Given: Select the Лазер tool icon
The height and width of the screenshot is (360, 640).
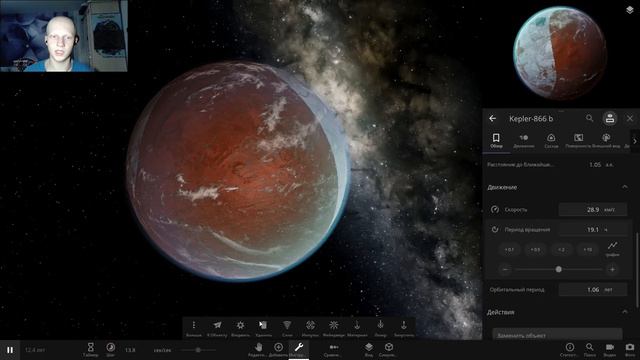Looking at the screenshot, I should point(380,328).
